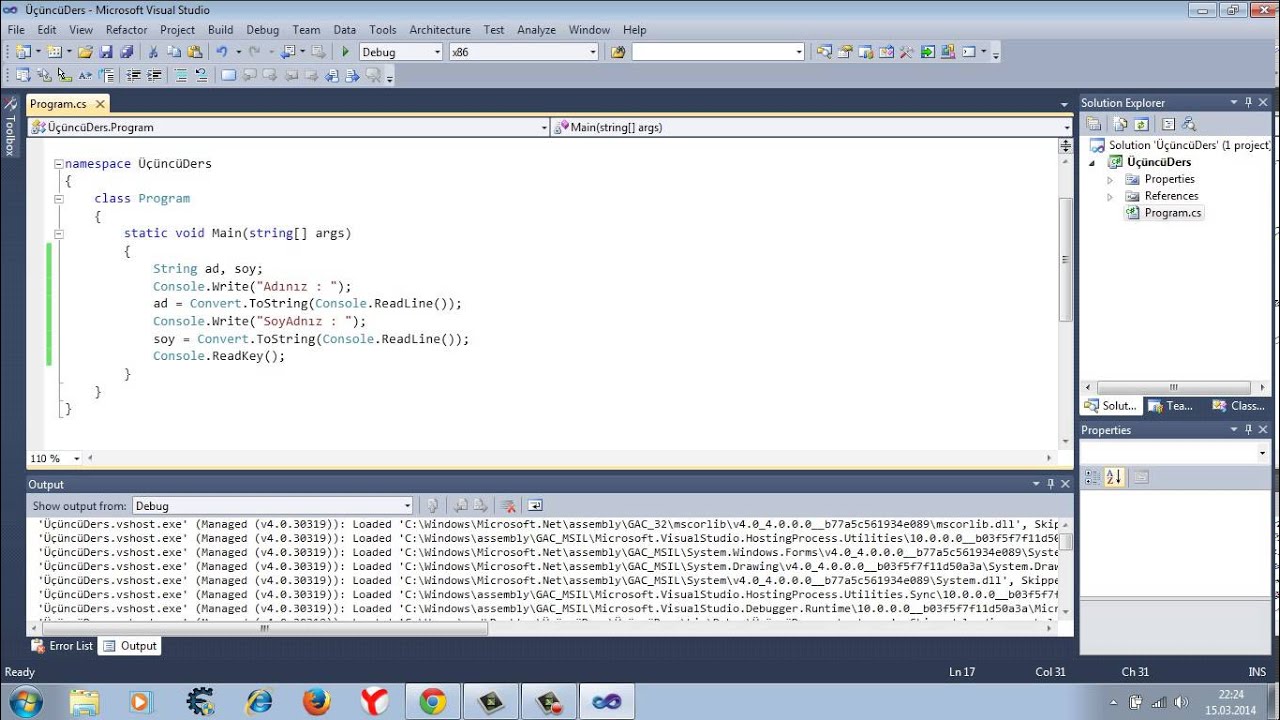Image resolution: width=1280 pixels, height=720 pixels.
Task: Expand the Properties node in Solution Explorer
Action: (1110, 180)
